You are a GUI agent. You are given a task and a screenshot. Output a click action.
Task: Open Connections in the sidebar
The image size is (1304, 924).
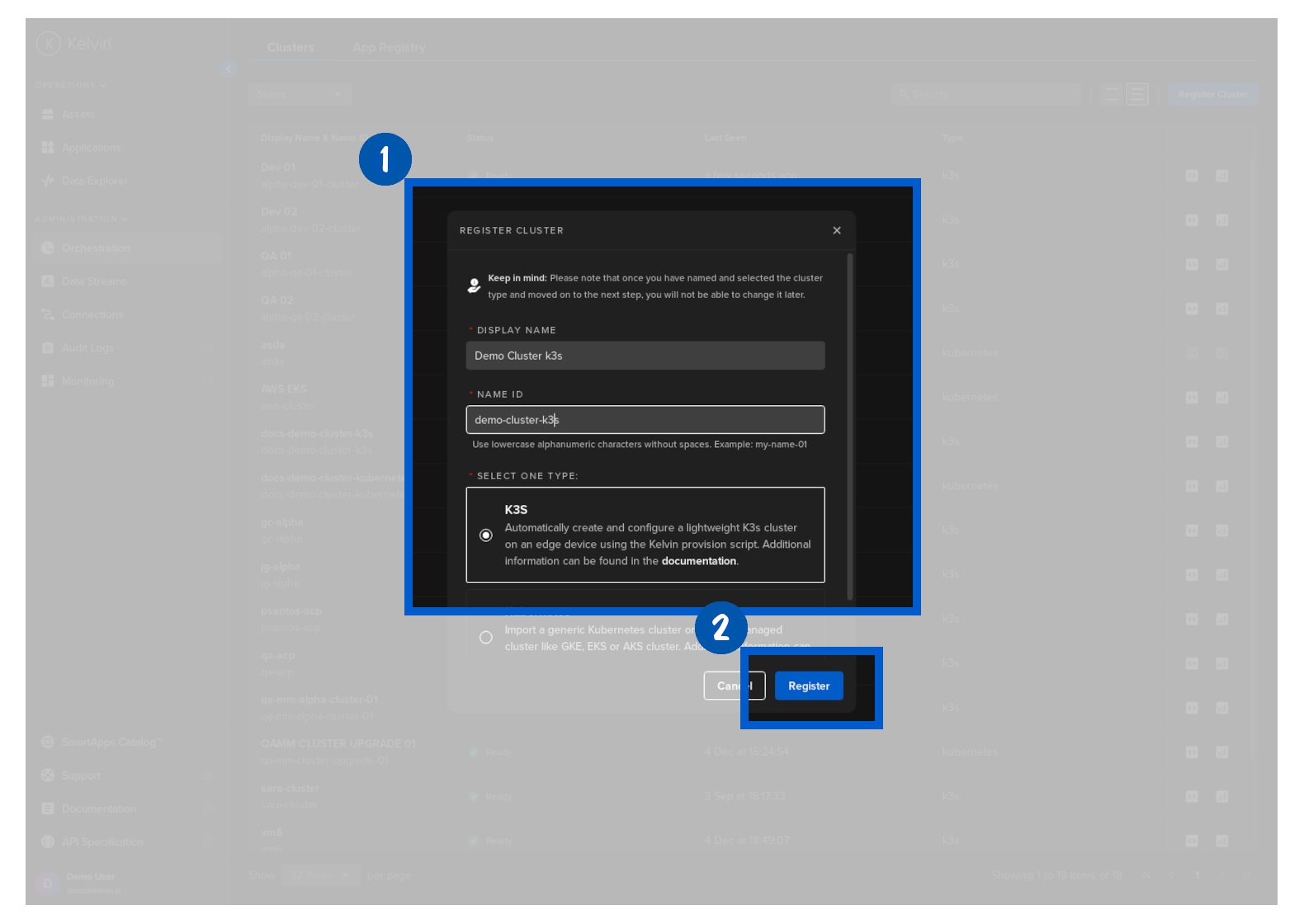[x=92, y=314]
